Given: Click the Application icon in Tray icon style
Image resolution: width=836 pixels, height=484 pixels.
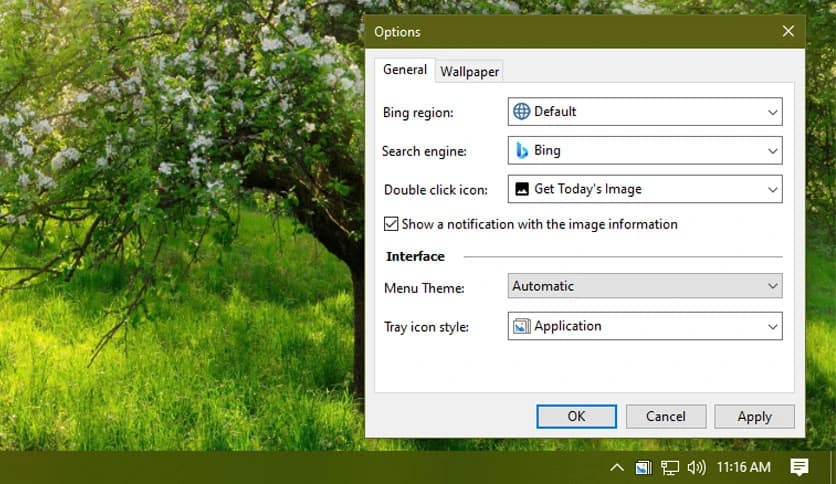Looking at the screenshot, I should [521, 326].
